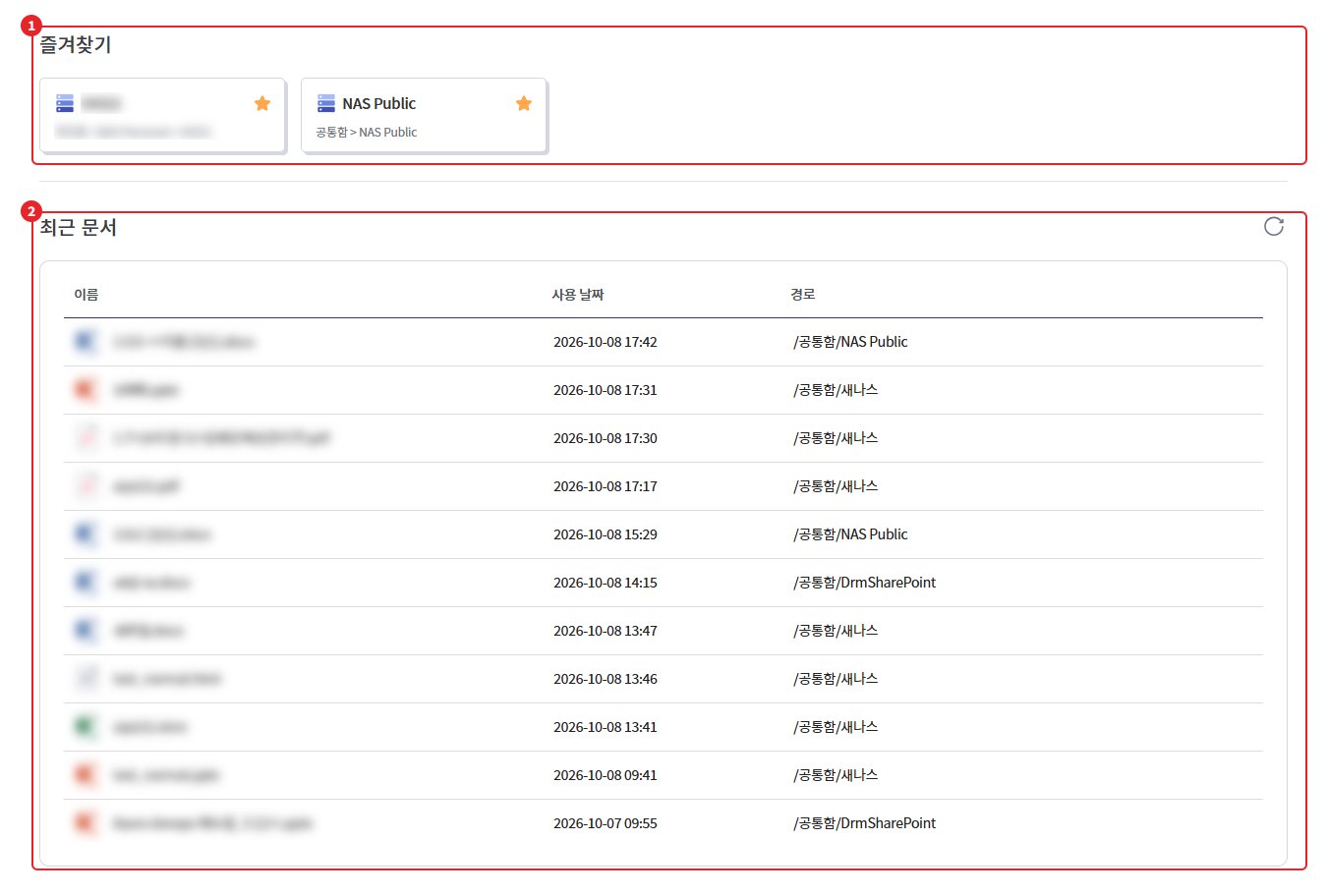1327x896 pixels.
Task: Select the date 2026-10-08 17:31
Action: pyautogui.click(x=606, y=390)
